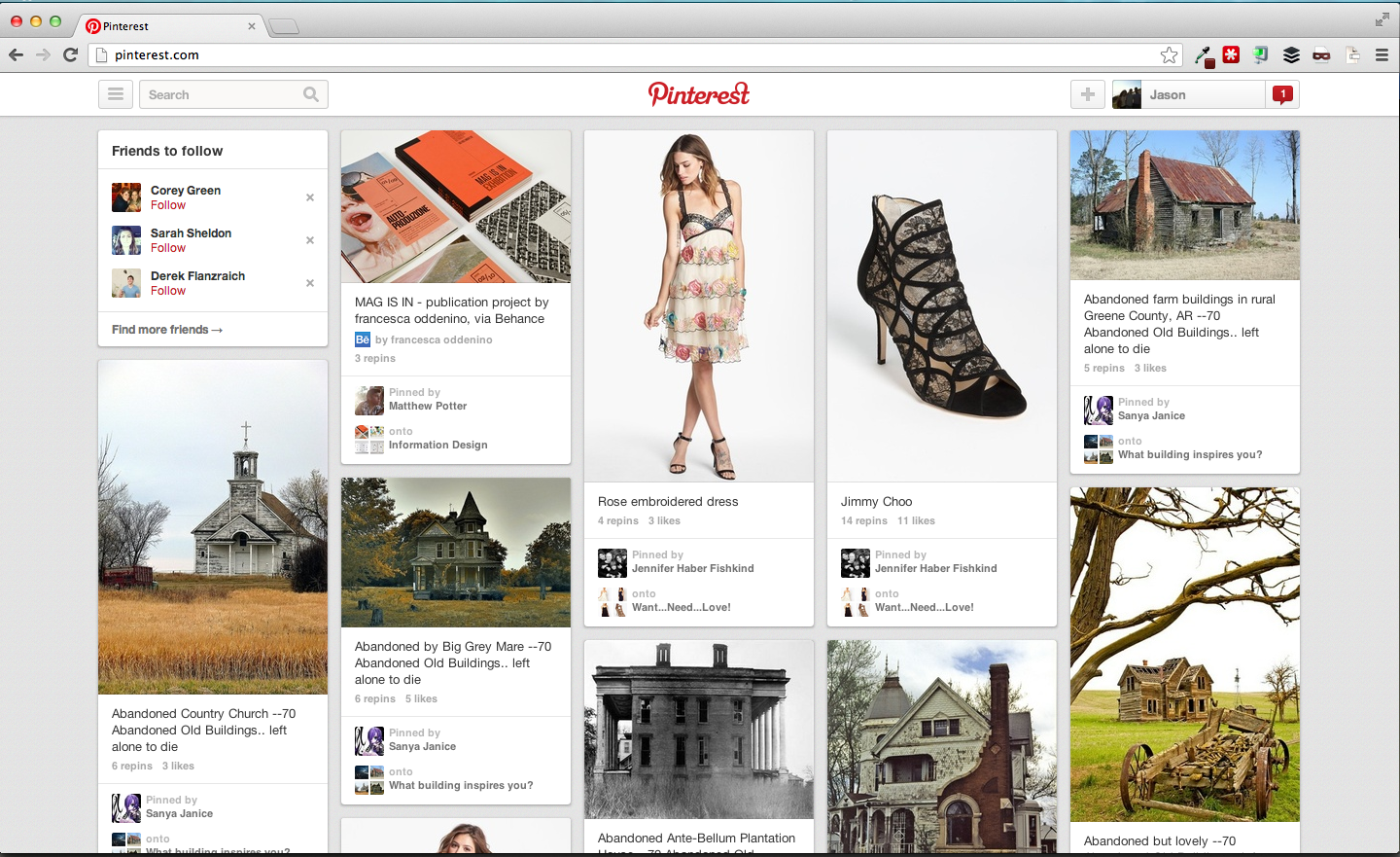
Task: Click the Friends to follow heading
Action: pos(167,151)
